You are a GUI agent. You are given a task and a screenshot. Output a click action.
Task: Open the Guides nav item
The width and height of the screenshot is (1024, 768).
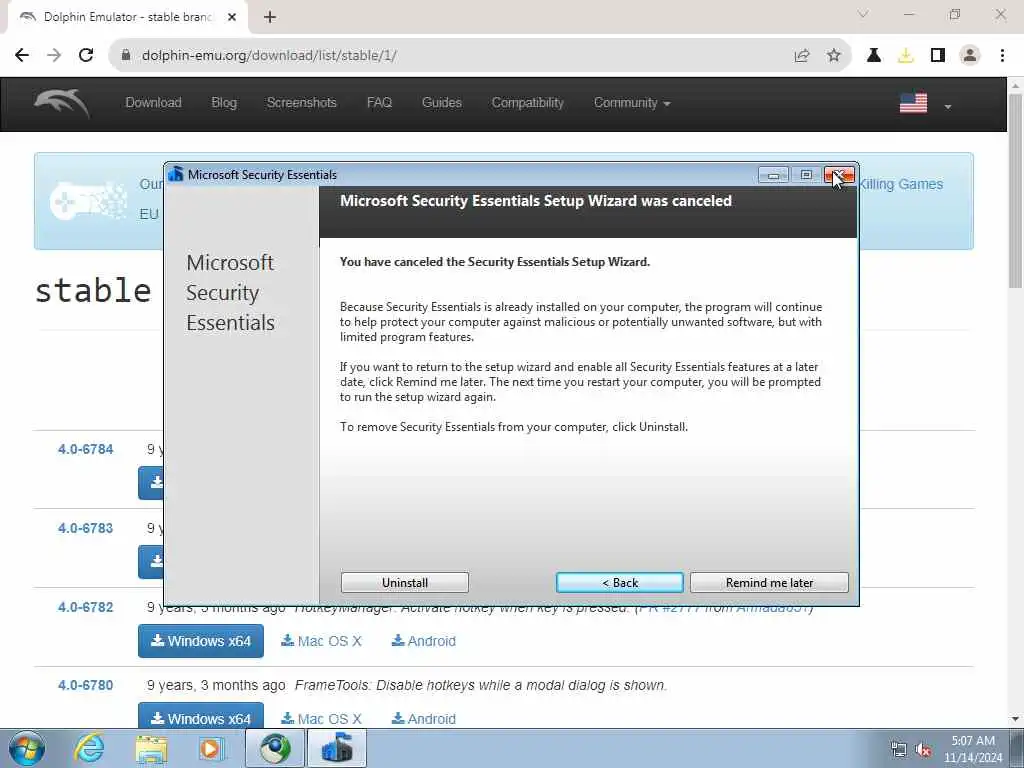(x=441, y=103)
